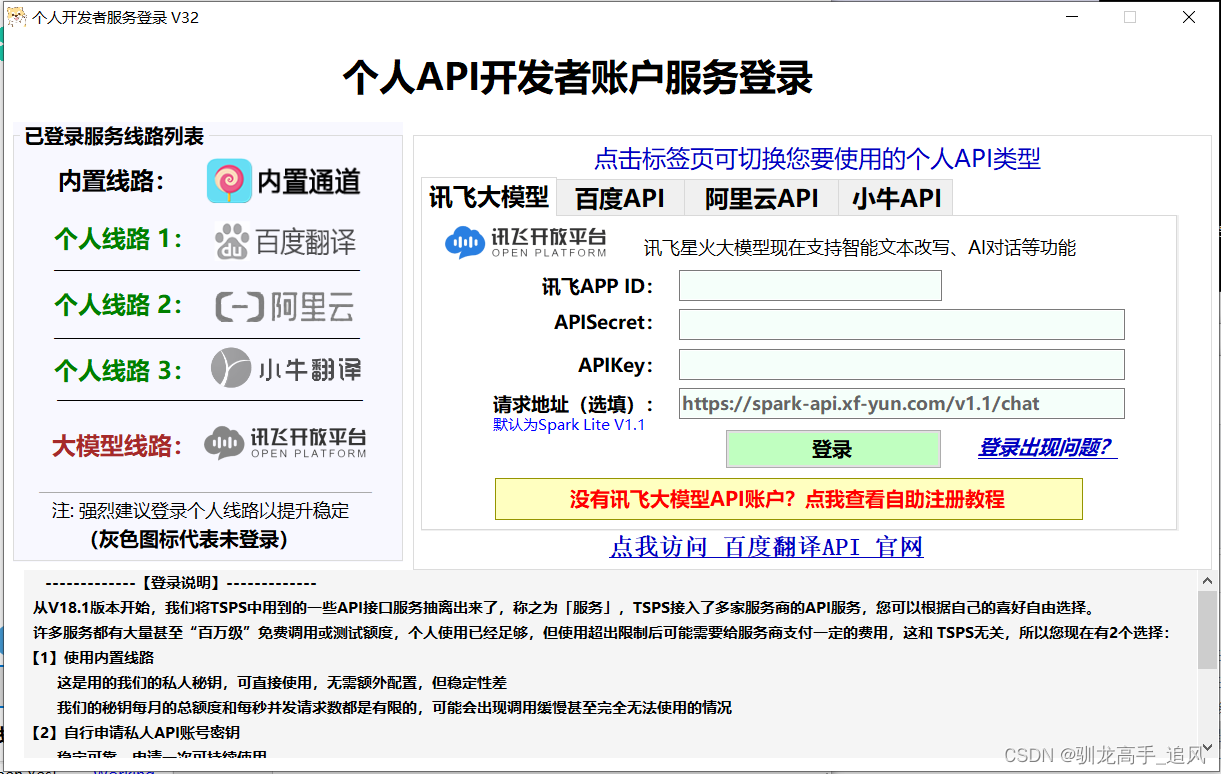Click the green 登录 button
The width and height of the screenshot is (1221, 774).
coord(833,449)
